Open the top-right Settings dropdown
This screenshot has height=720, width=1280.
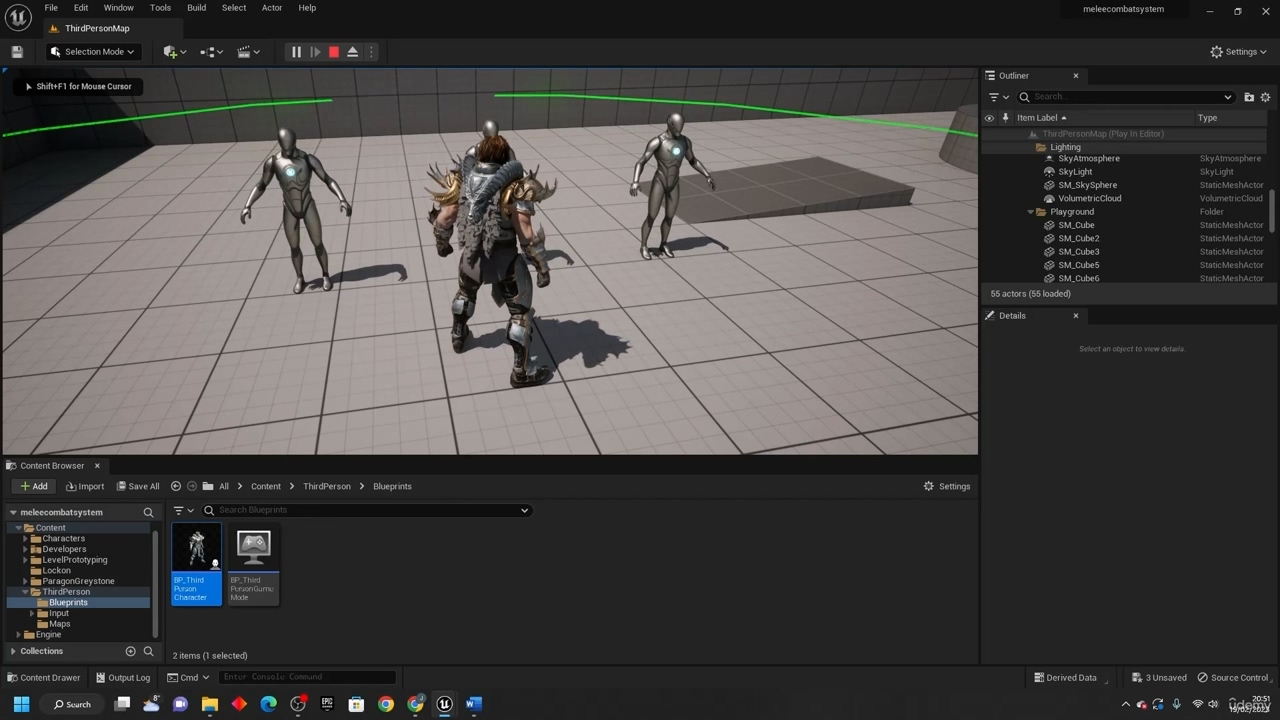(x=1238, y=52)
